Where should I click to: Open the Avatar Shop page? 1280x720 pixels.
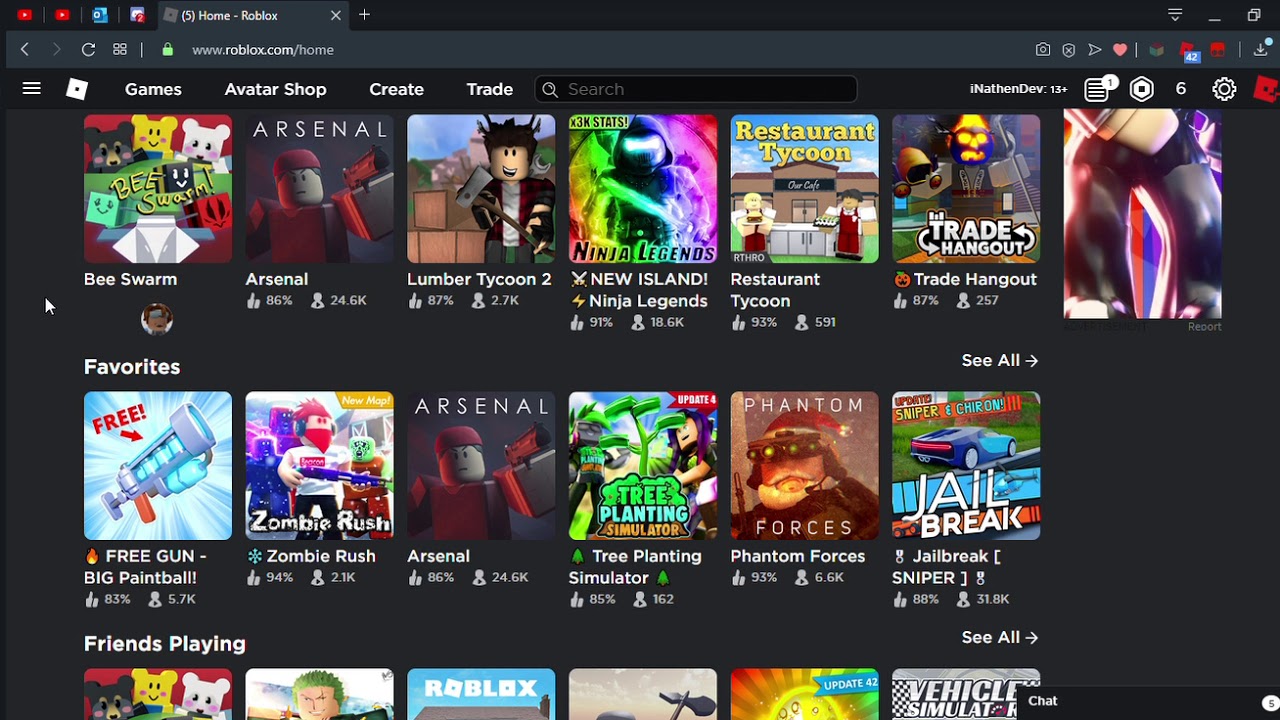click(x=275, y=89)
